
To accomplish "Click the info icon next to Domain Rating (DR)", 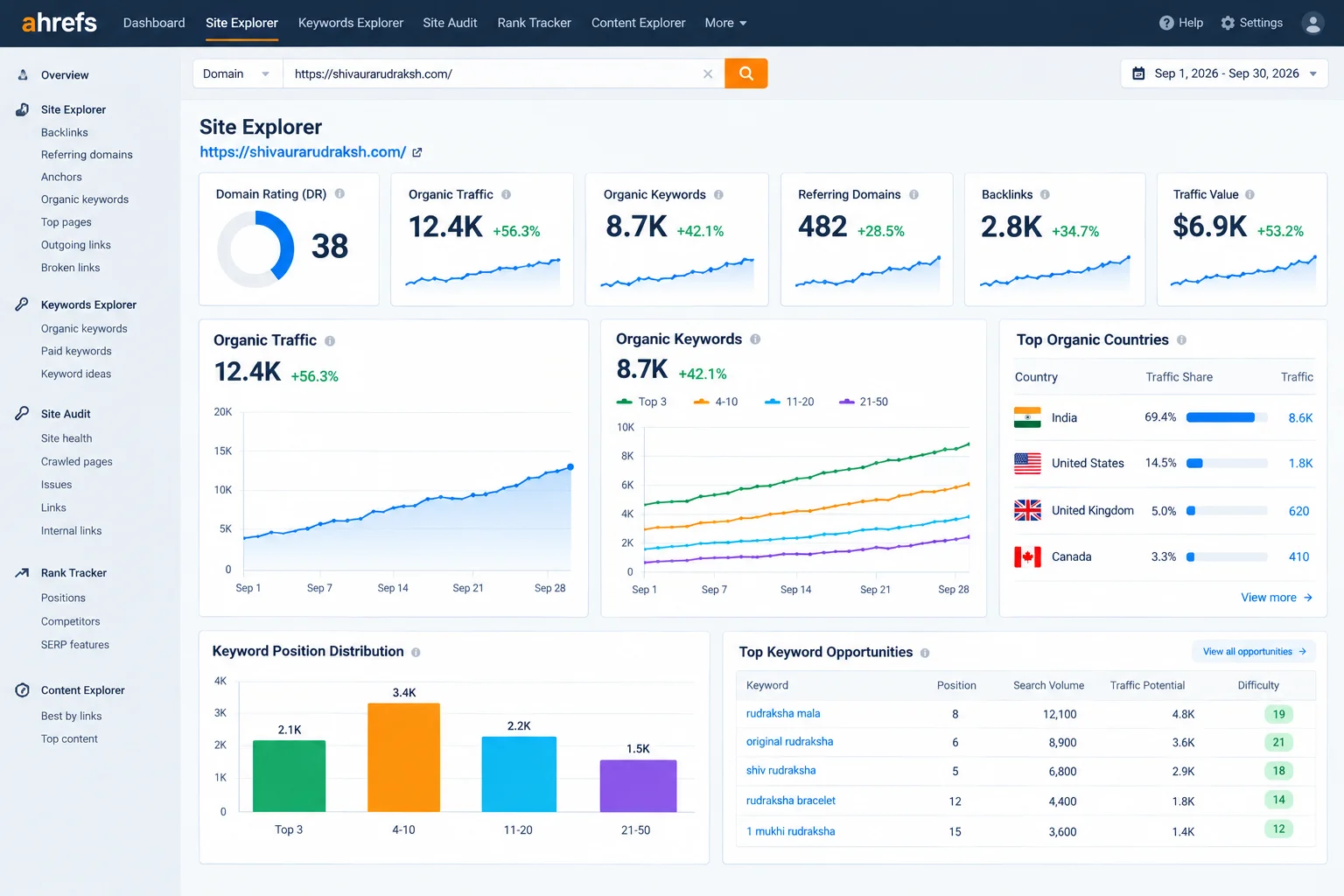I will click(339, 194).
